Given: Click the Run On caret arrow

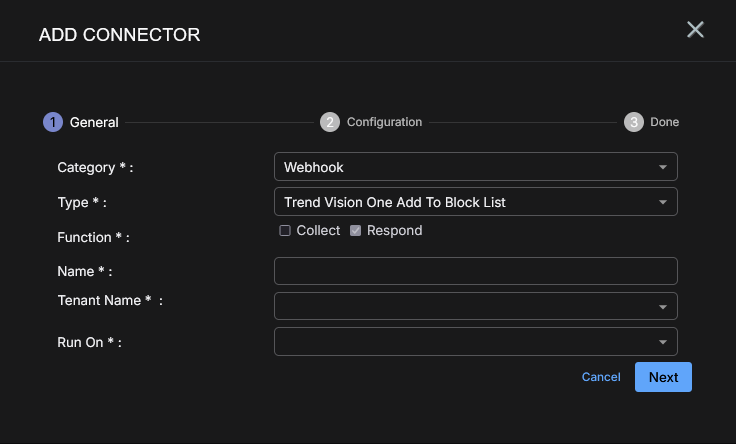Looking at the screenshot, I should (662, 342).
